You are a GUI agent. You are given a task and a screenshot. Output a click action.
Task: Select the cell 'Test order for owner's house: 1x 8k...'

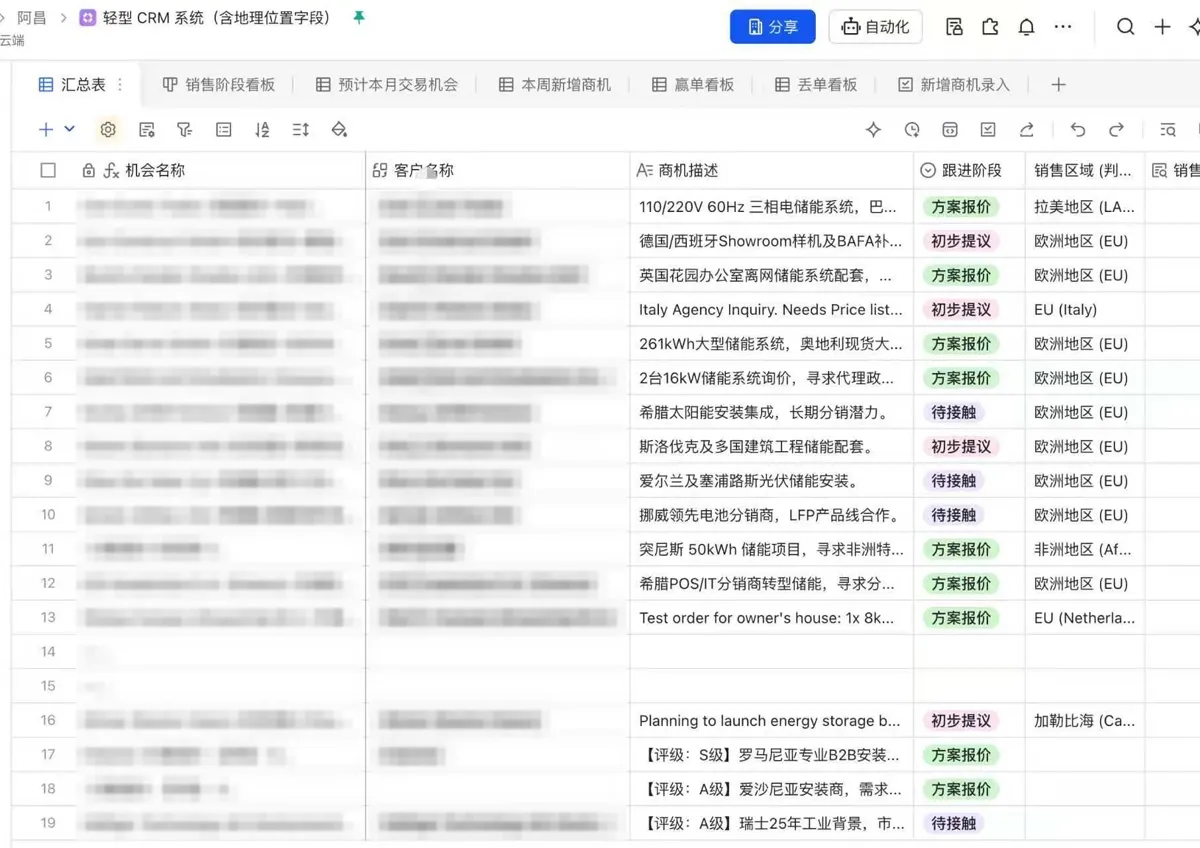(772, 618)
